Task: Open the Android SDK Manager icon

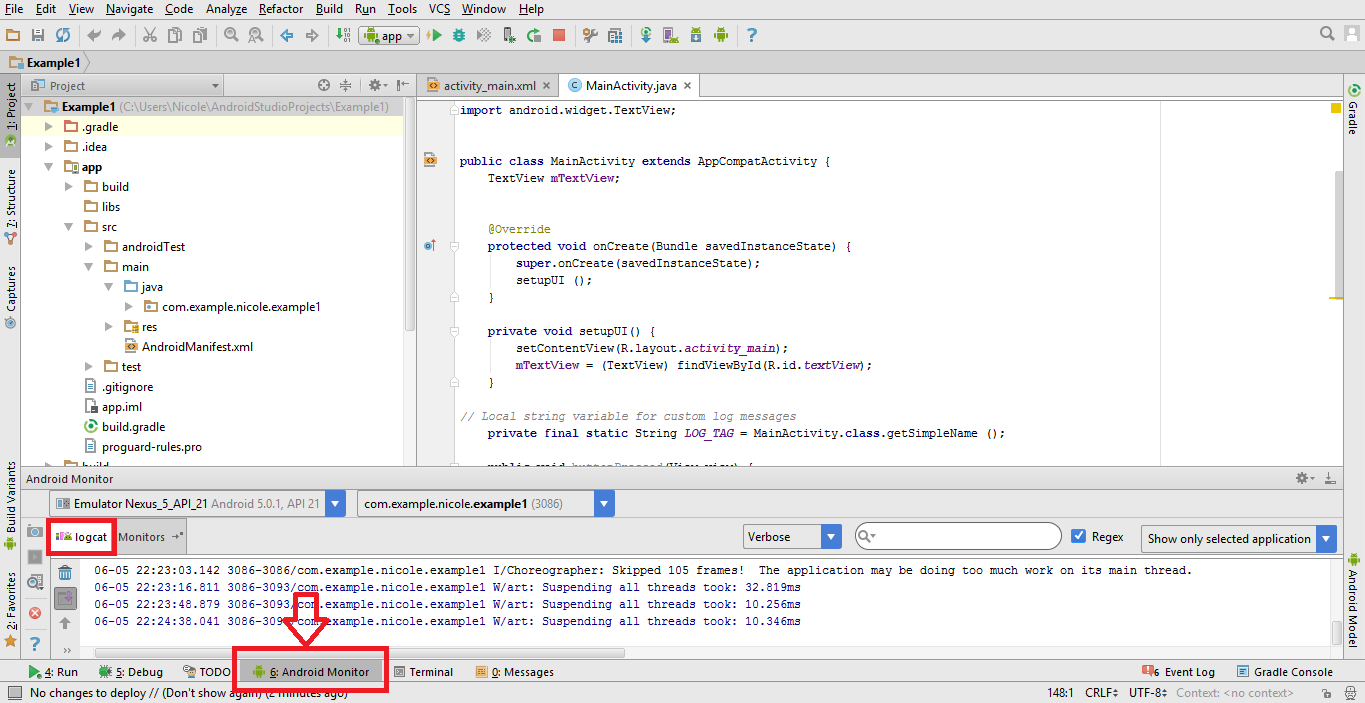Action: click(697, 35)
